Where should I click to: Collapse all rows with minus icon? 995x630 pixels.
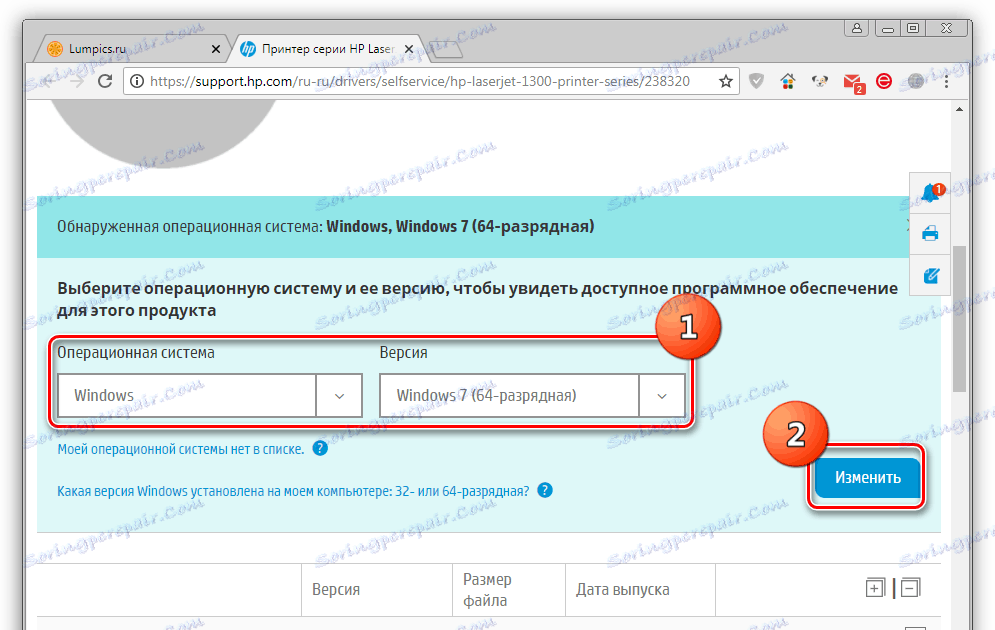(910, 588)
